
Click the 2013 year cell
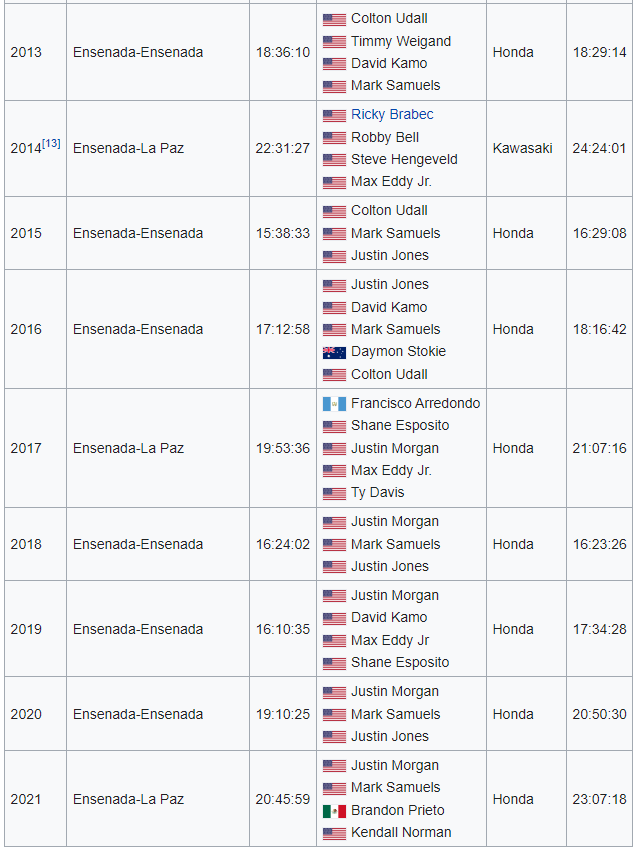point(26,52)
